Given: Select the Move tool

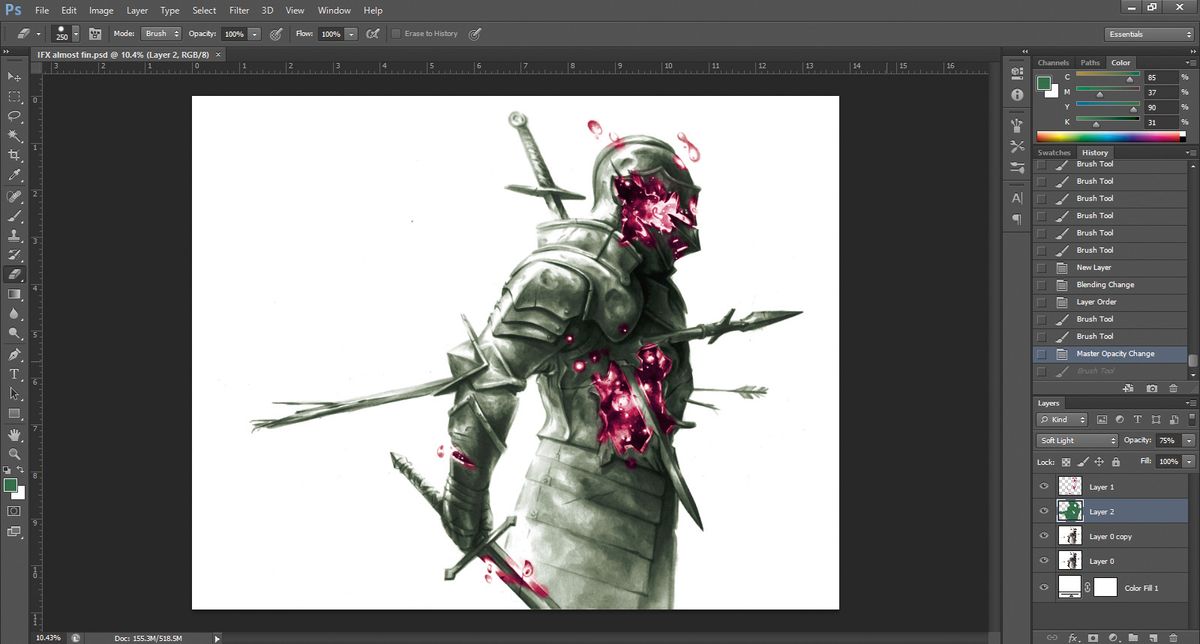Looking at the screenshot, I should coord(14,77).
